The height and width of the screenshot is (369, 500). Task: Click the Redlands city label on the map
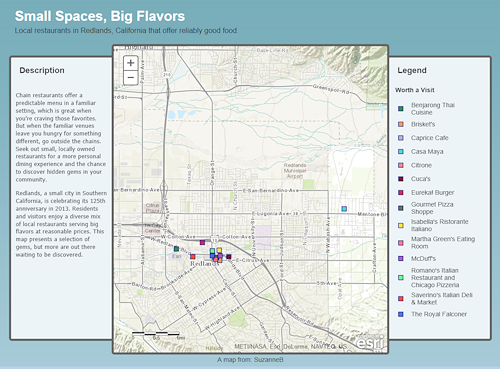204,264
